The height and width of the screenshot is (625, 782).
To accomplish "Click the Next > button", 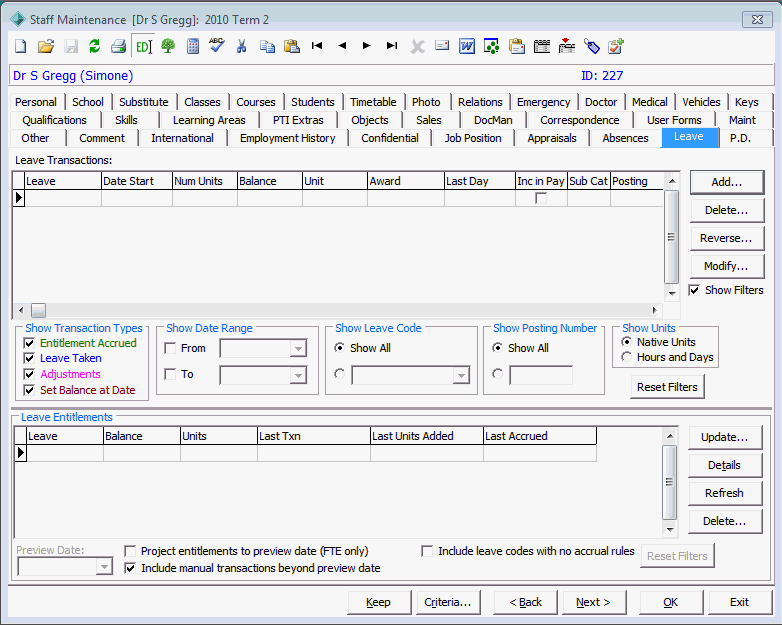I will coord(593,603).
